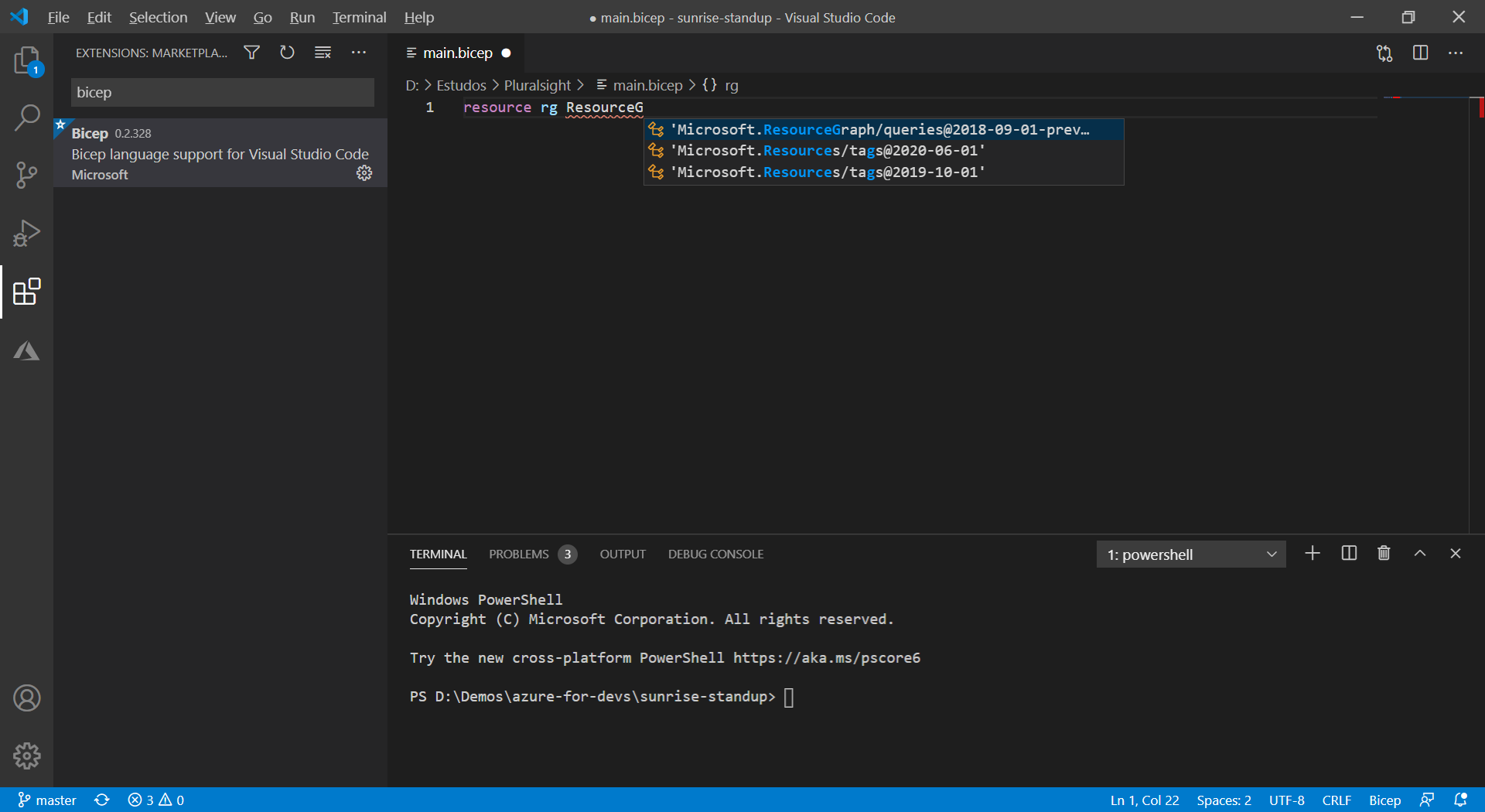Click the master branch indicator in status bar

coord(46,800)
